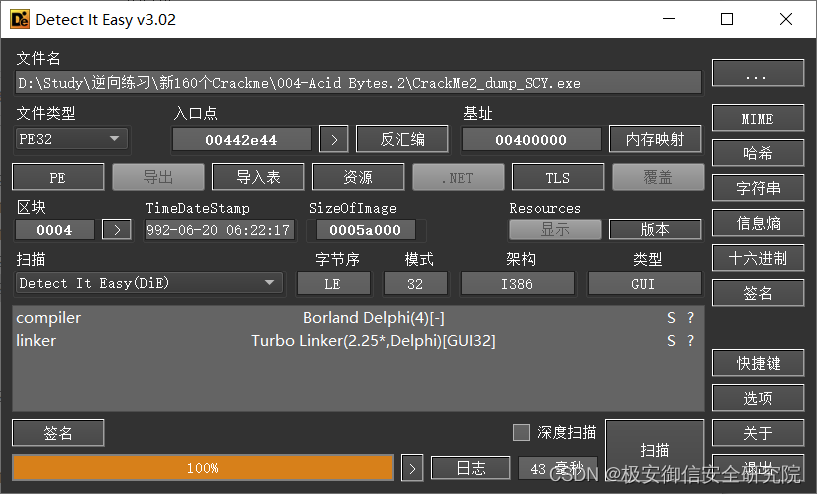Open the TLS view
Image resolution: width=817 pixels, height=494 pixels.
pos(558,178)
